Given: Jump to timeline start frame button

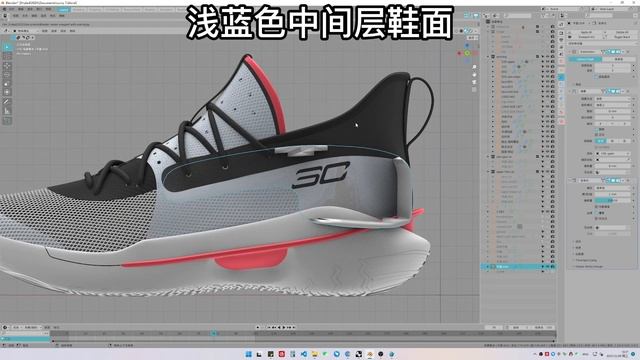Looking at the screenshot, I should 269,327.
